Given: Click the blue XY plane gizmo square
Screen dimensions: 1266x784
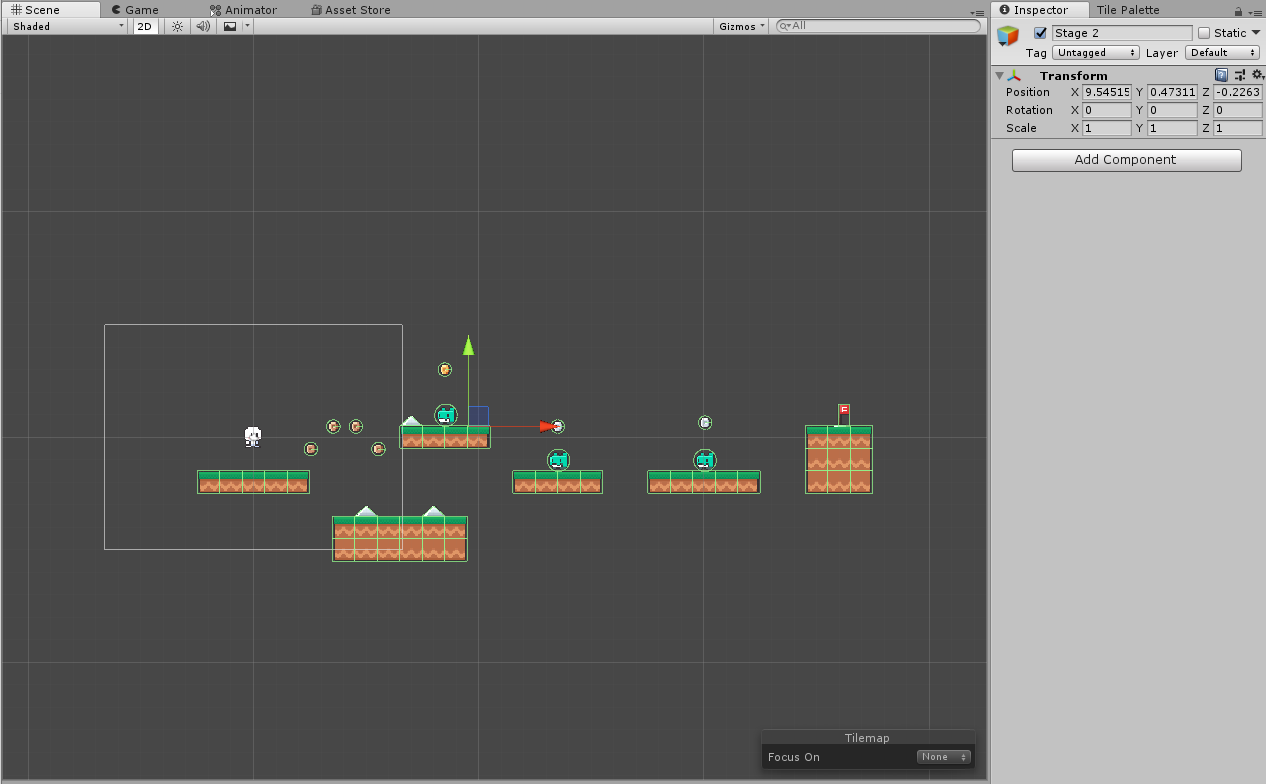Looking at the screenshot, I should pyautogui.click(x=479, y=416).
